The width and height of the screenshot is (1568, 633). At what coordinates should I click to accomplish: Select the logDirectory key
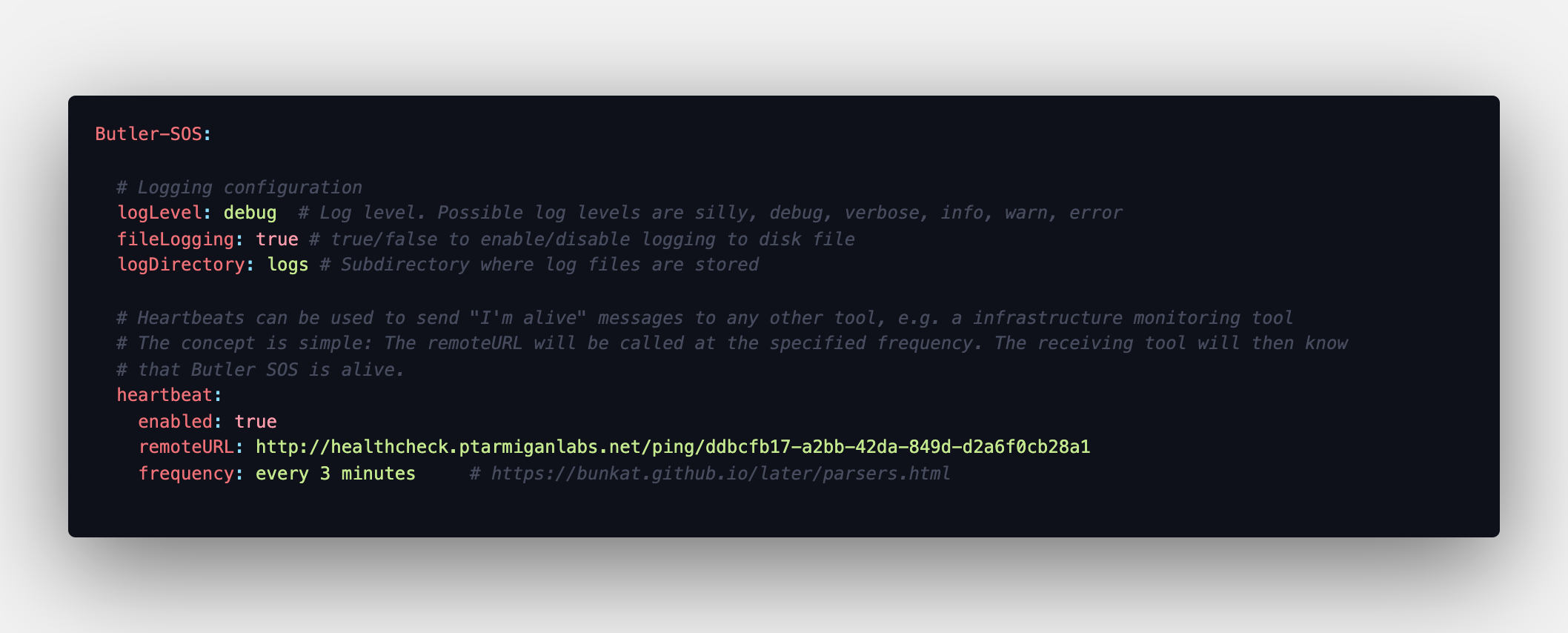pyautogui.click(x=181, y=265)
